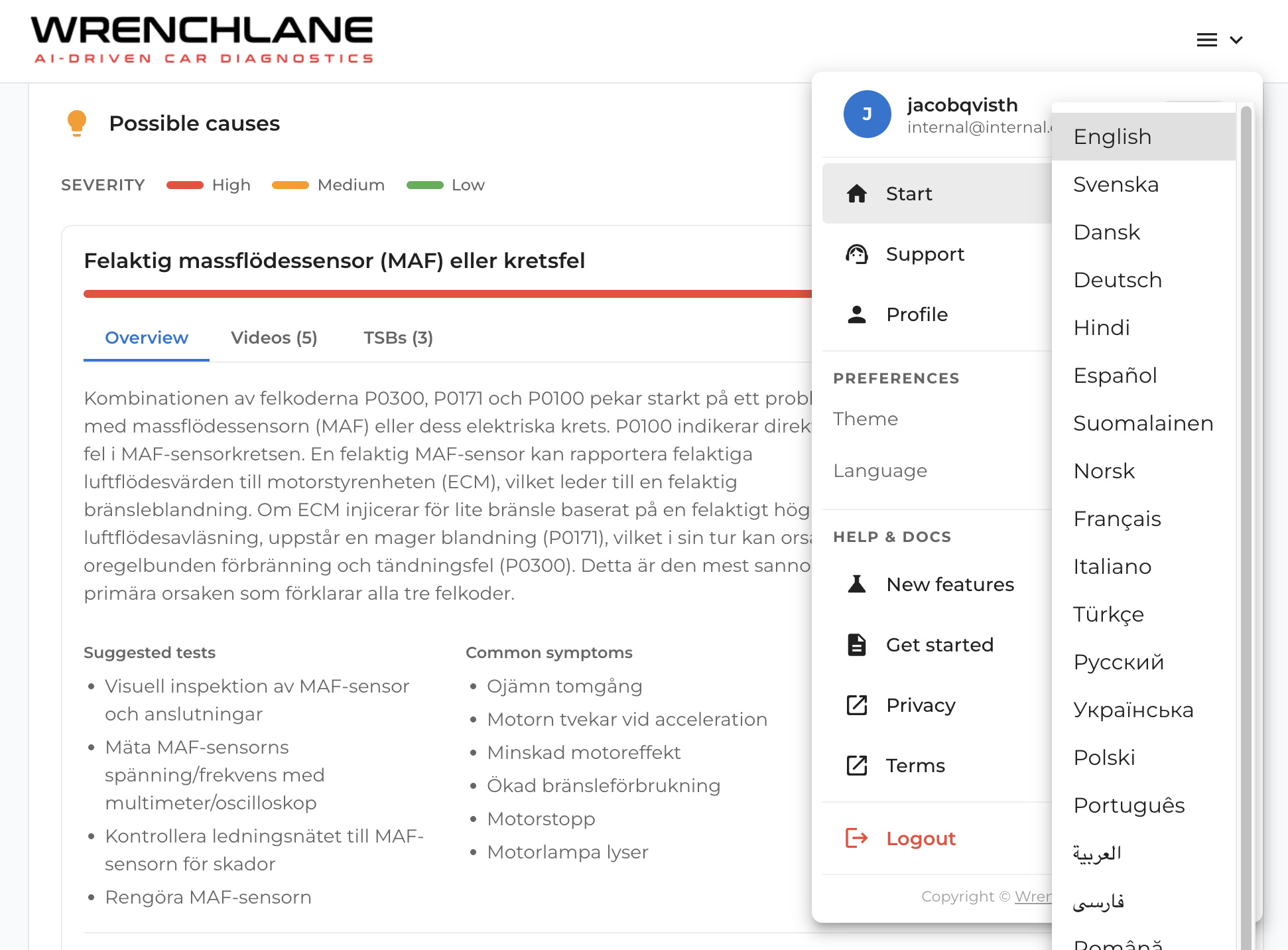
Task: Open the TSBs (3) tab
Action: (398, 338)
